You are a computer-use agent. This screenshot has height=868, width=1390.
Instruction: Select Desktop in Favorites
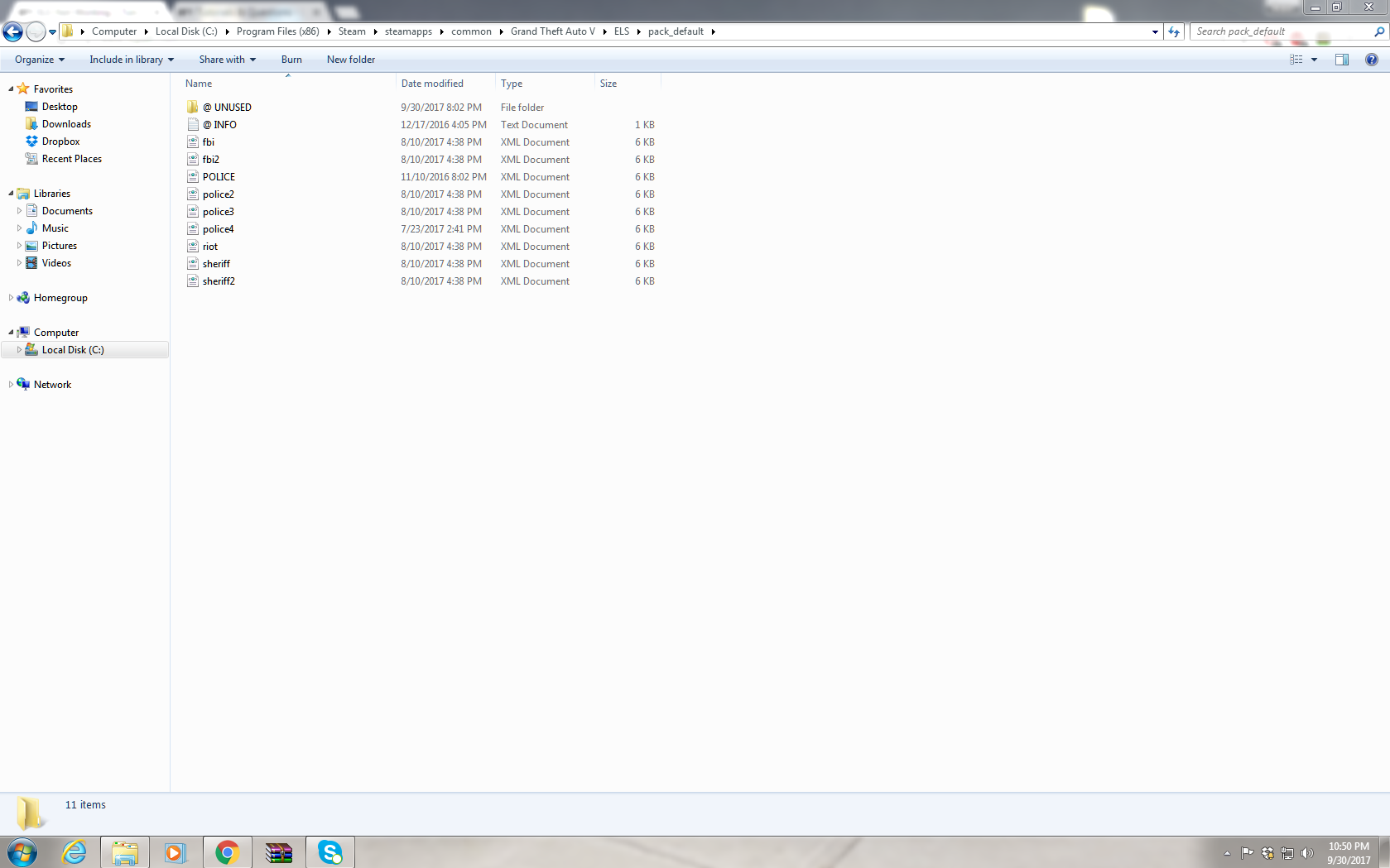click(60, 107)
